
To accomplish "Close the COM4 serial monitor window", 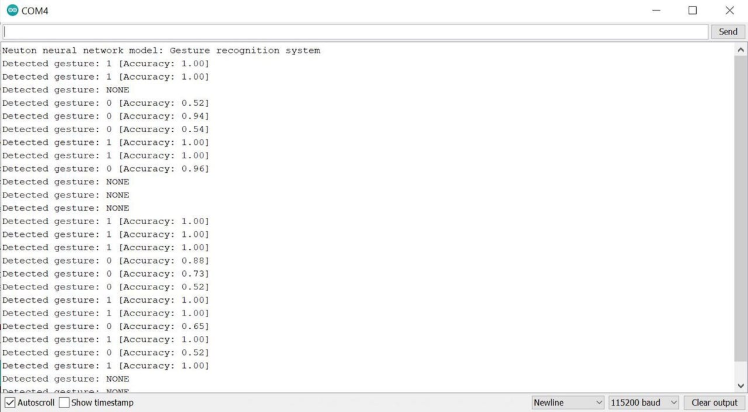I will (x=729, y=10).
